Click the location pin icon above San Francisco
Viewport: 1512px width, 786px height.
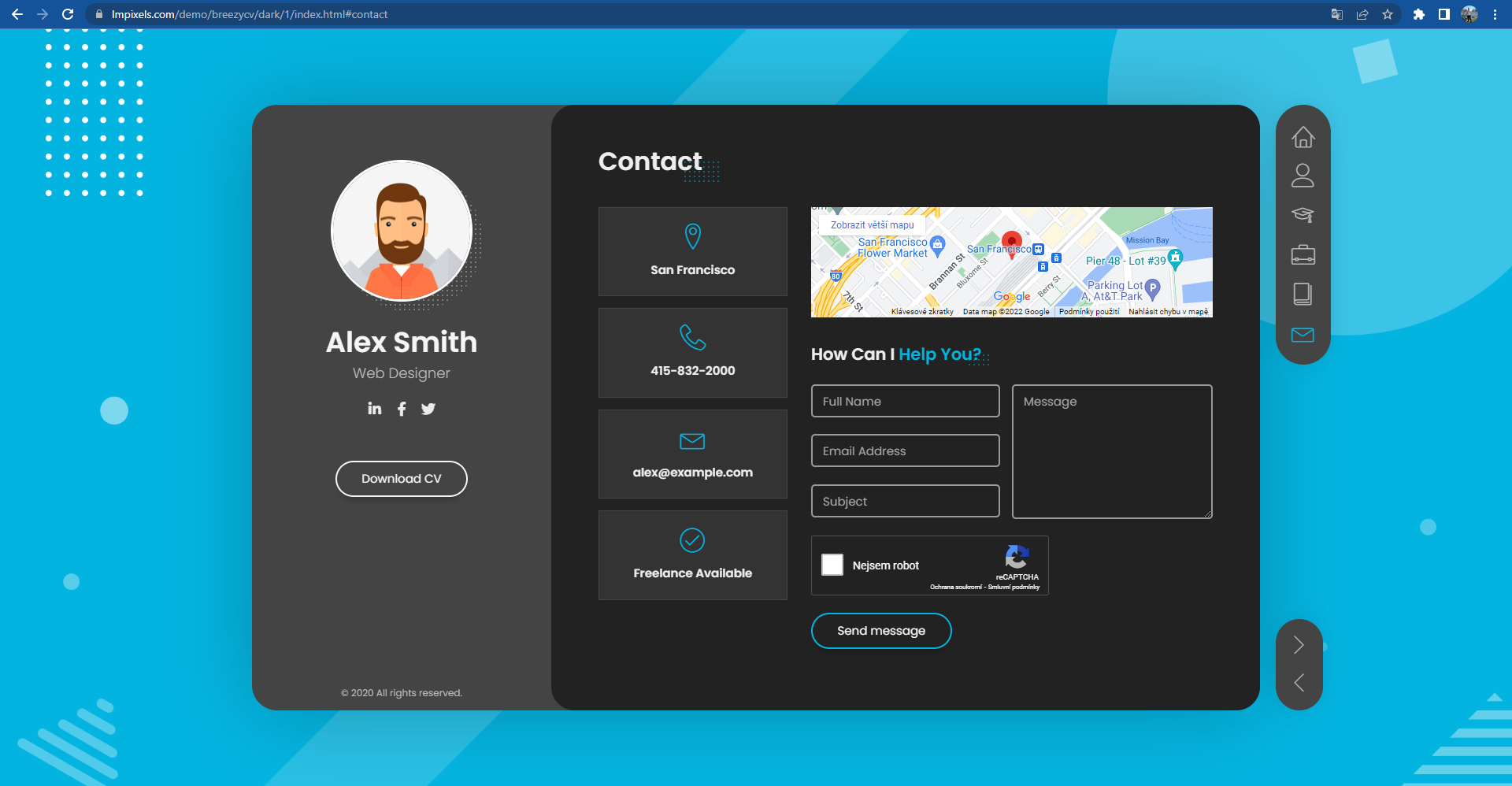[693, 236]
